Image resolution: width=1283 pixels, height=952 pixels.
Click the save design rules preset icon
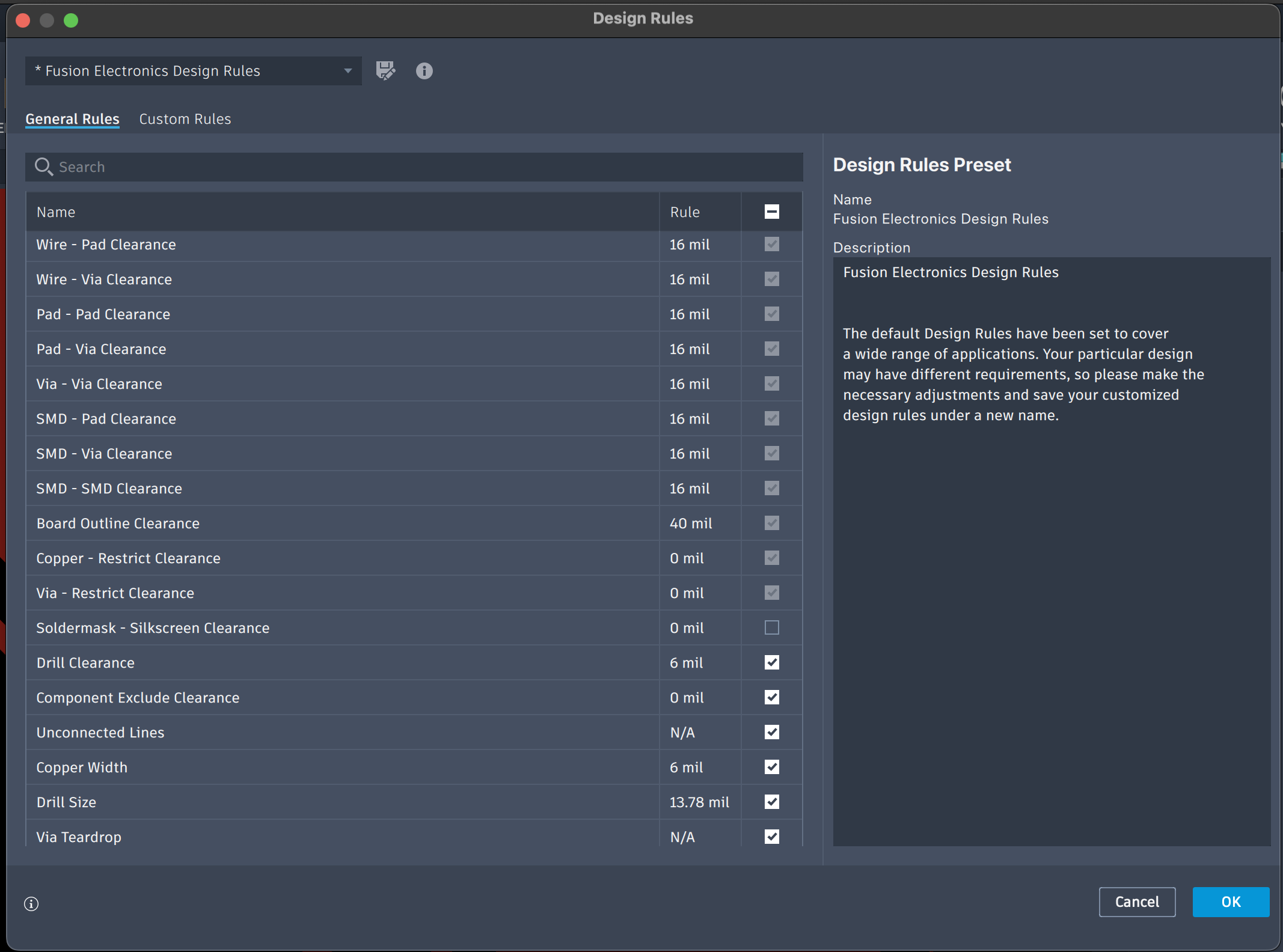[385, 71]
